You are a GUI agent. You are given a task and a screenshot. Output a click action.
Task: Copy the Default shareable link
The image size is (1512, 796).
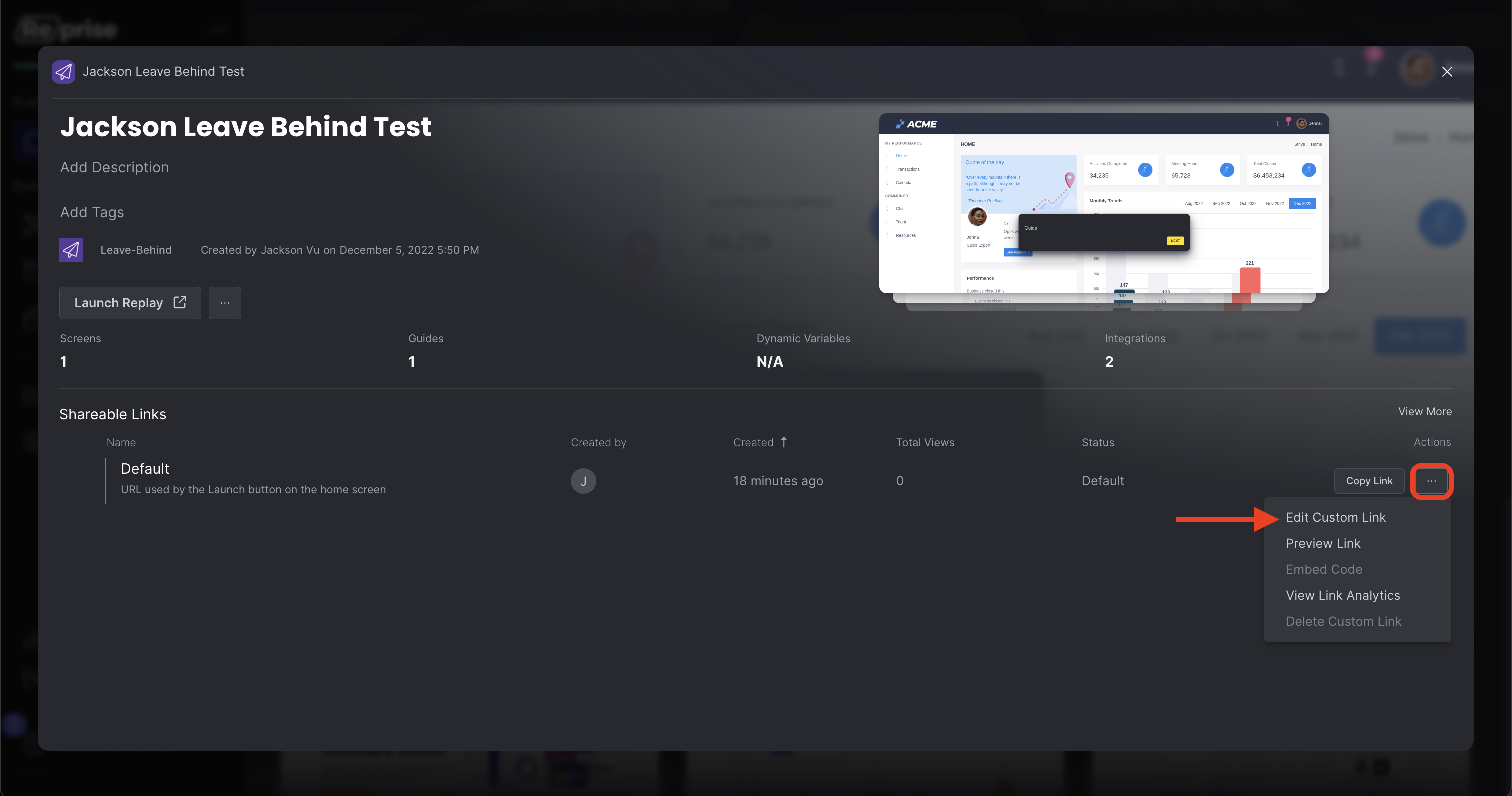click(x=1369, y=481)
